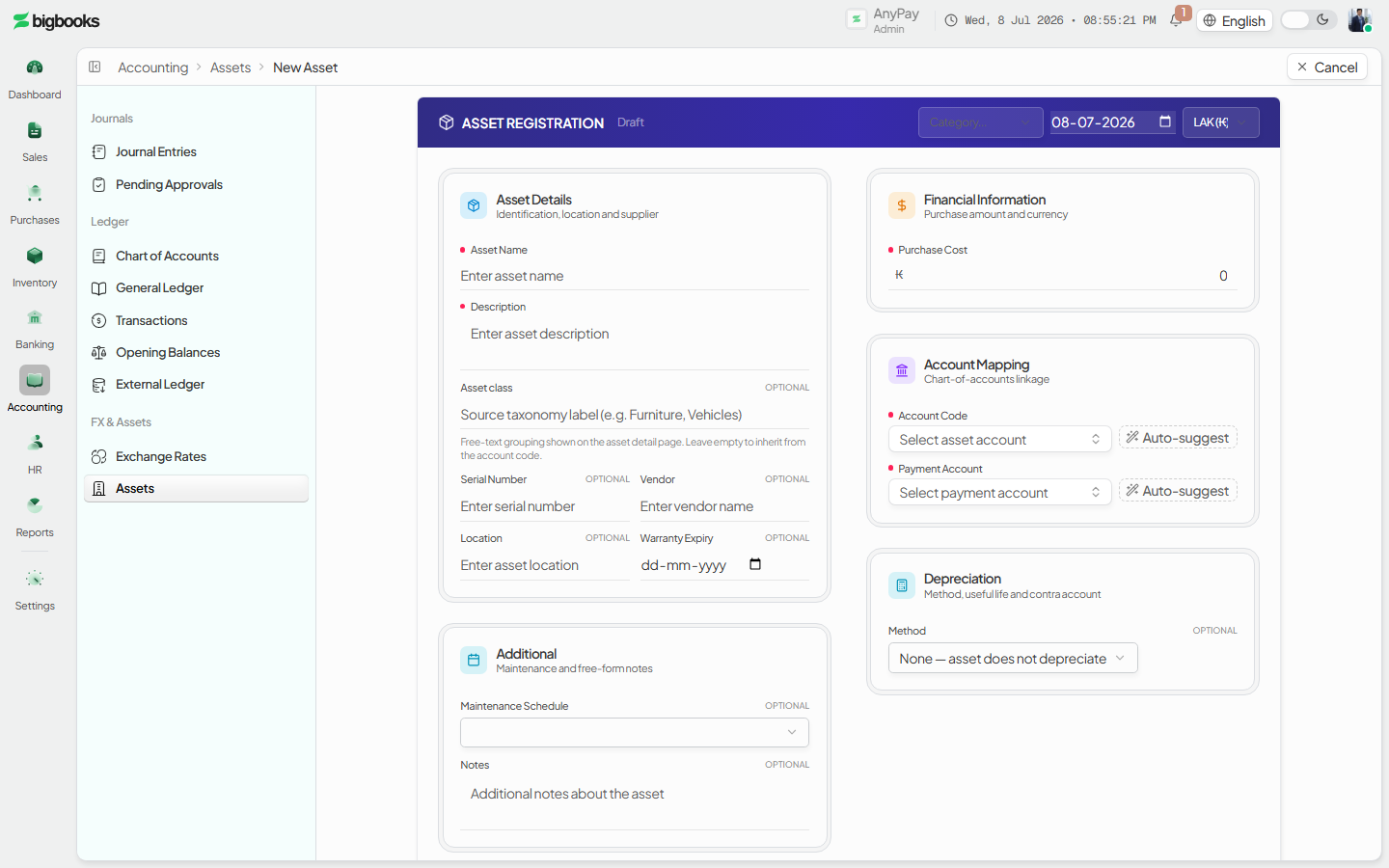
Task: Click the Additional section calendar icon
Action: click(x=474, y=660)
